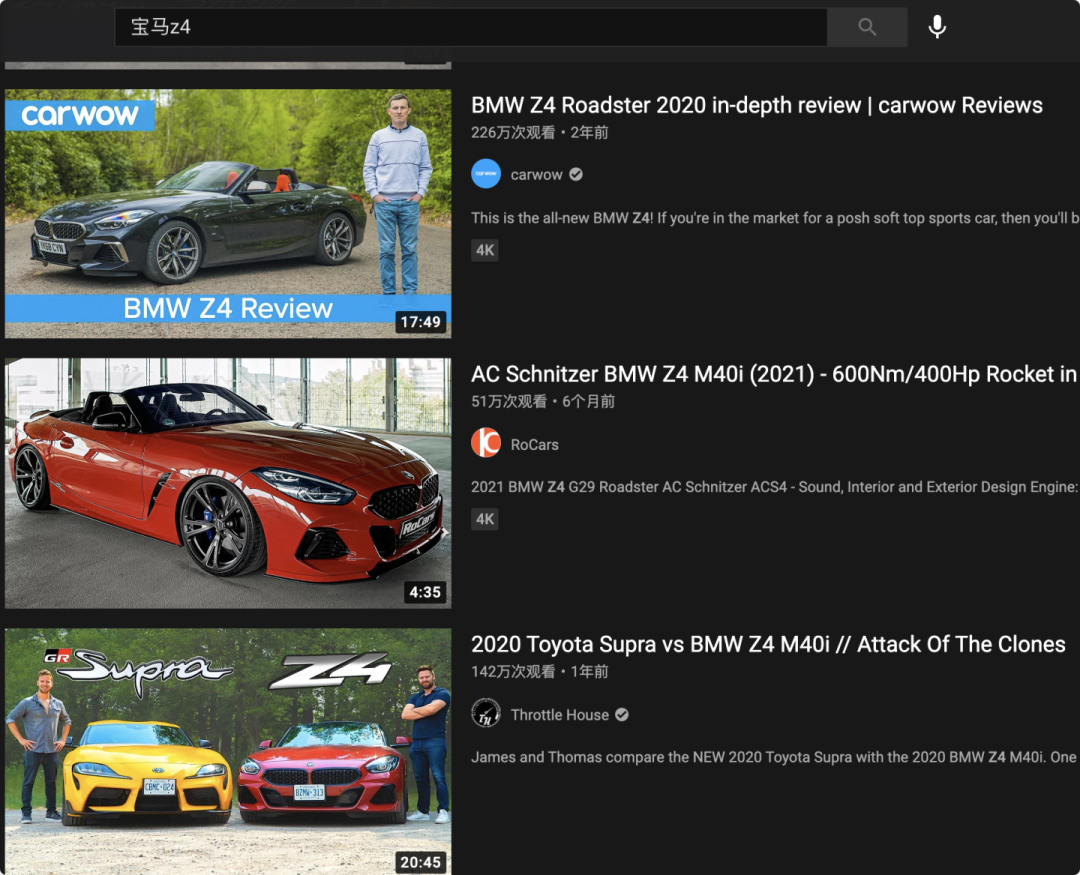The width and height of the screenshot is (1080, 875).
Task: Click the 20:45 duration label
Action: [x=420, y=862]
